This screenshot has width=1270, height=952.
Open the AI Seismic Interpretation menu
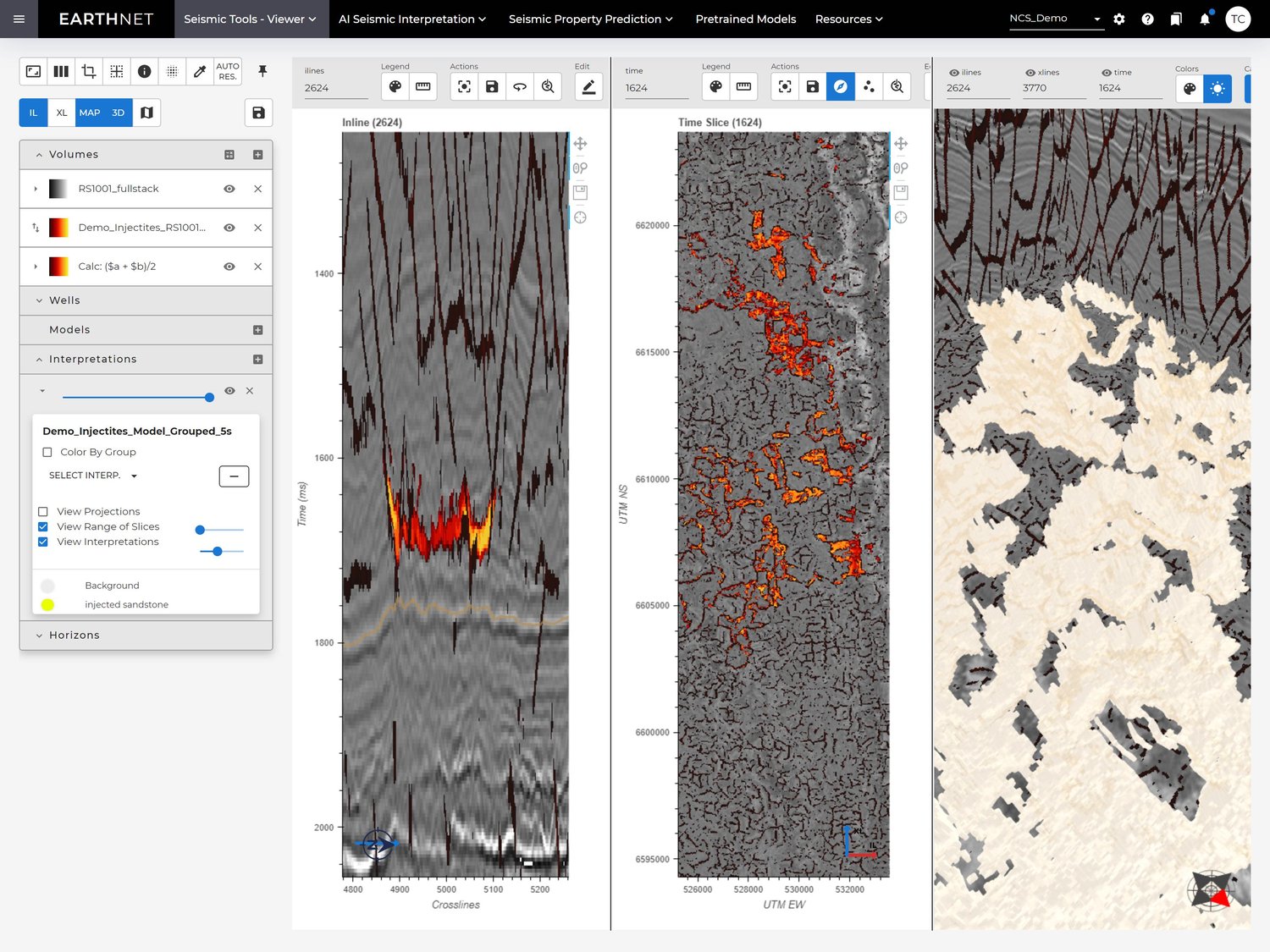411,19
